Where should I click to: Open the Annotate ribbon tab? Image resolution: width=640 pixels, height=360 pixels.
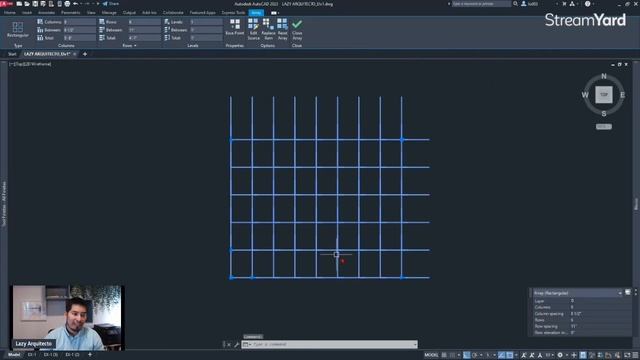(x=47, y=13)
